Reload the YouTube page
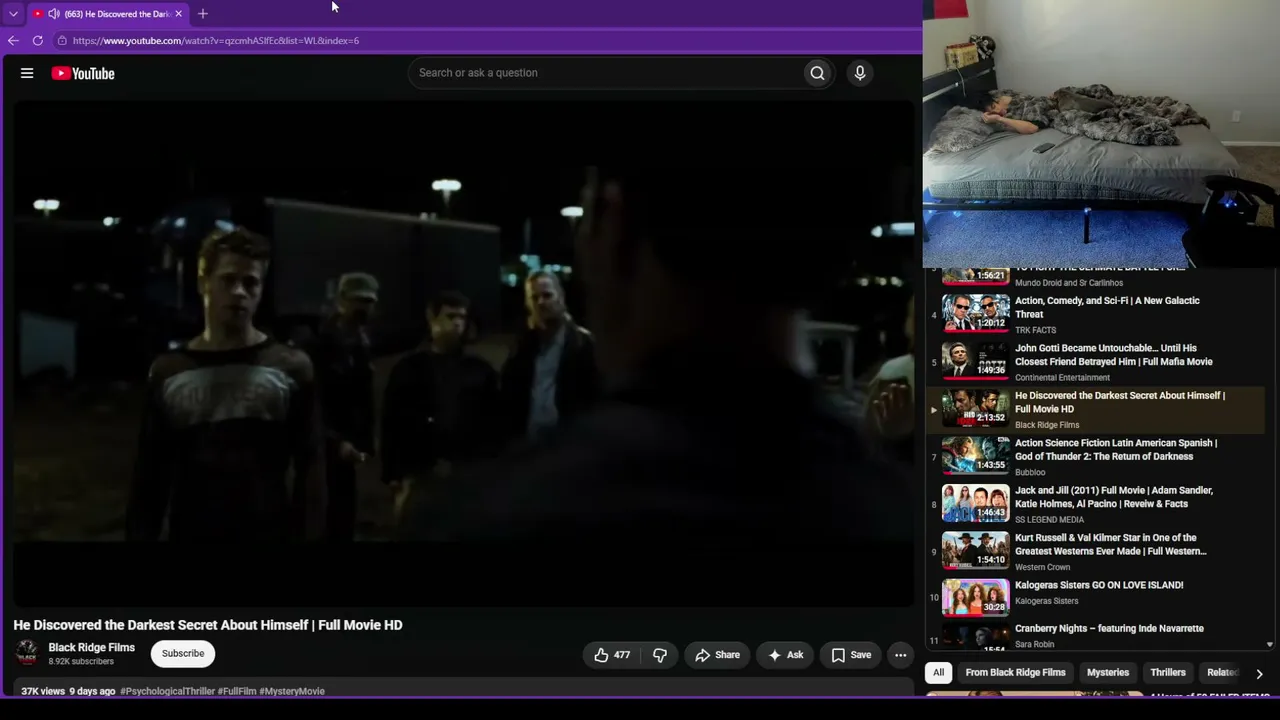This screenshot has height=720, width=1280. 38,41
